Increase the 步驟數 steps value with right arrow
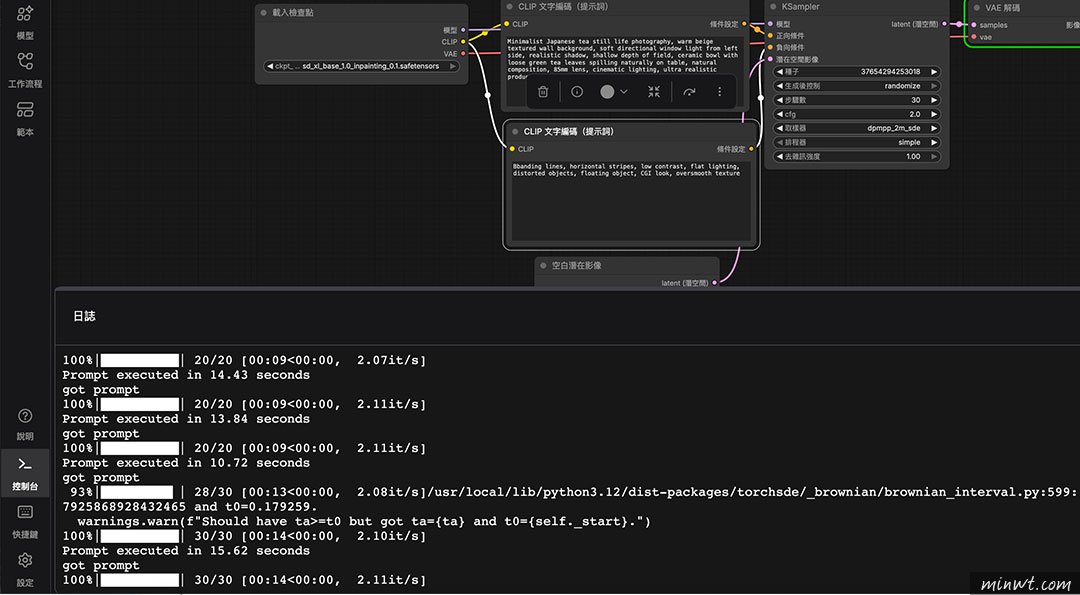Screen dimensions: 1080x595 click(x=935, y=100)
